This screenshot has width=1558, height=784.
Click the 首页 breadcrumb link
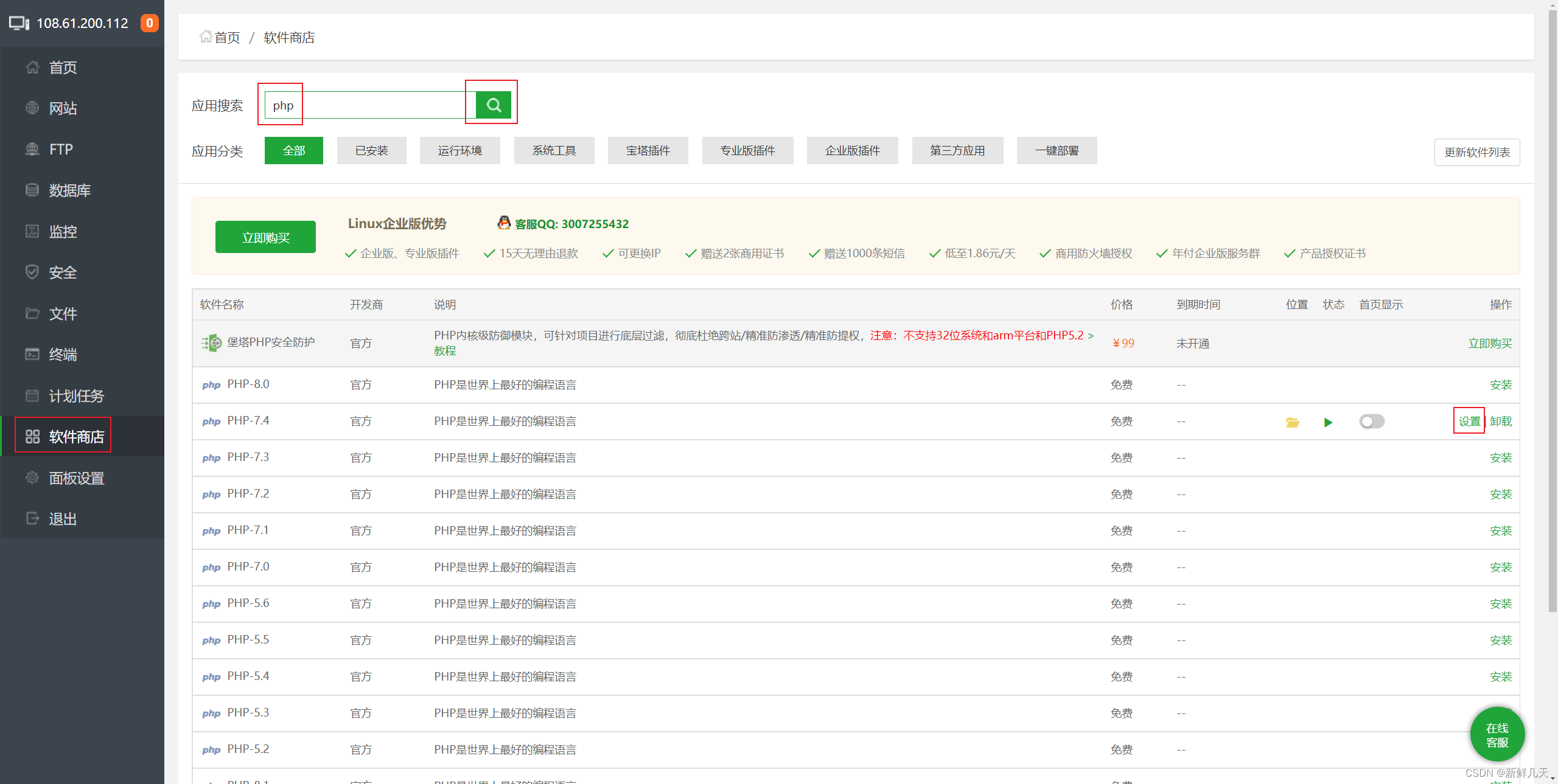[x=227, y=37]
